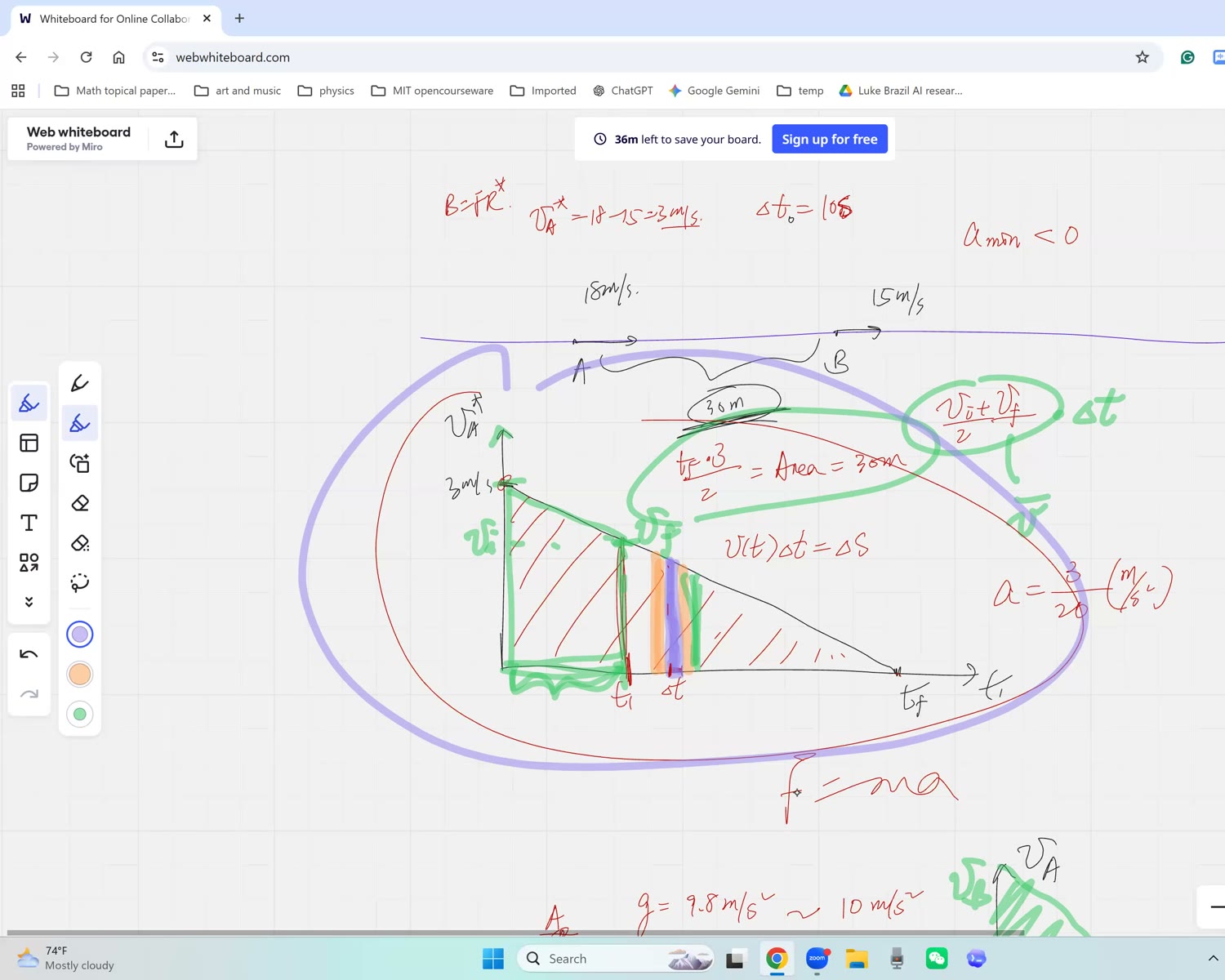Screen dimensions: 1225x980
Task: Open File Explorer from taskbar
Action: tap(857, 959)
